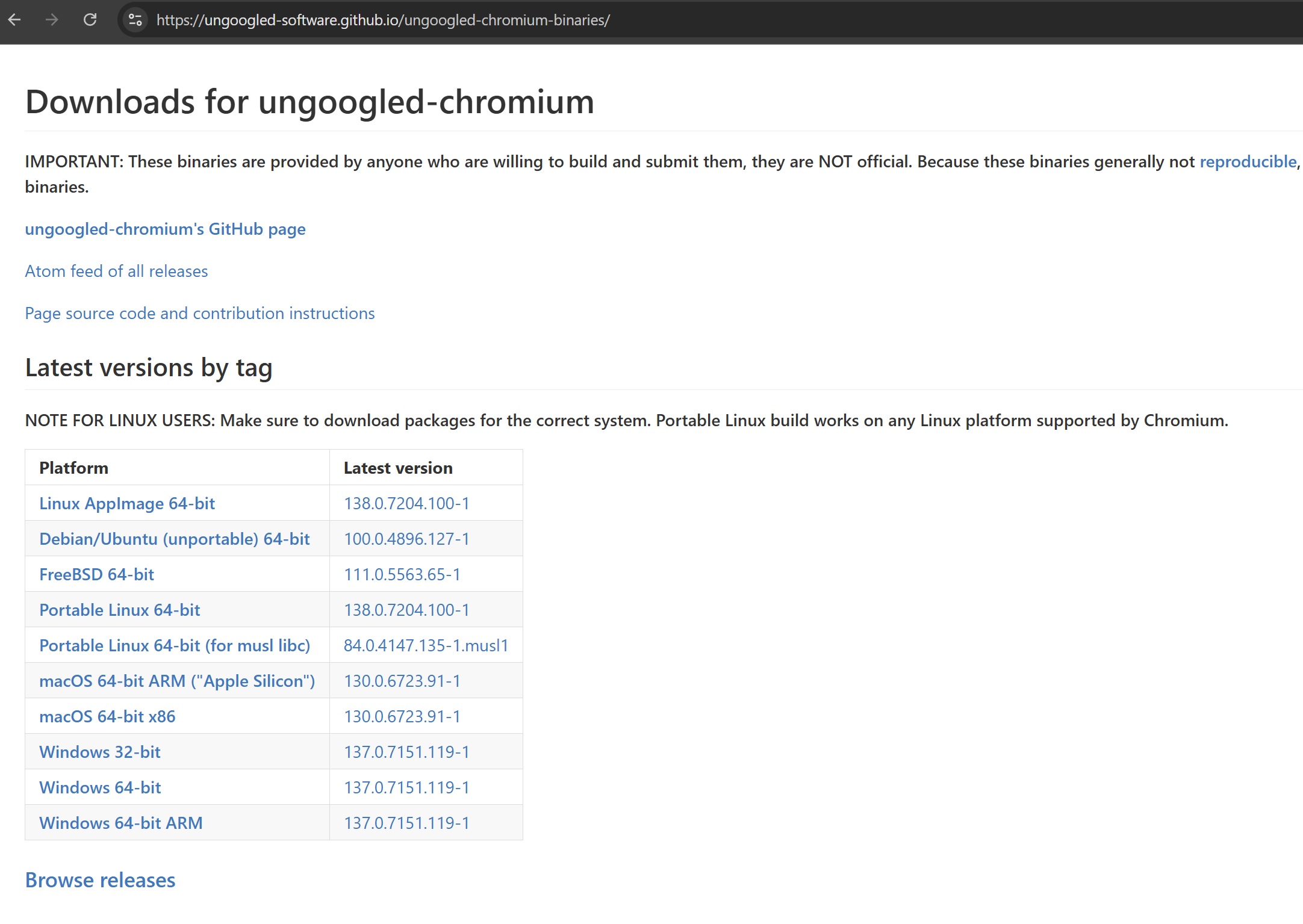Open the Browse releases heading link

click(x=100, y=880)
